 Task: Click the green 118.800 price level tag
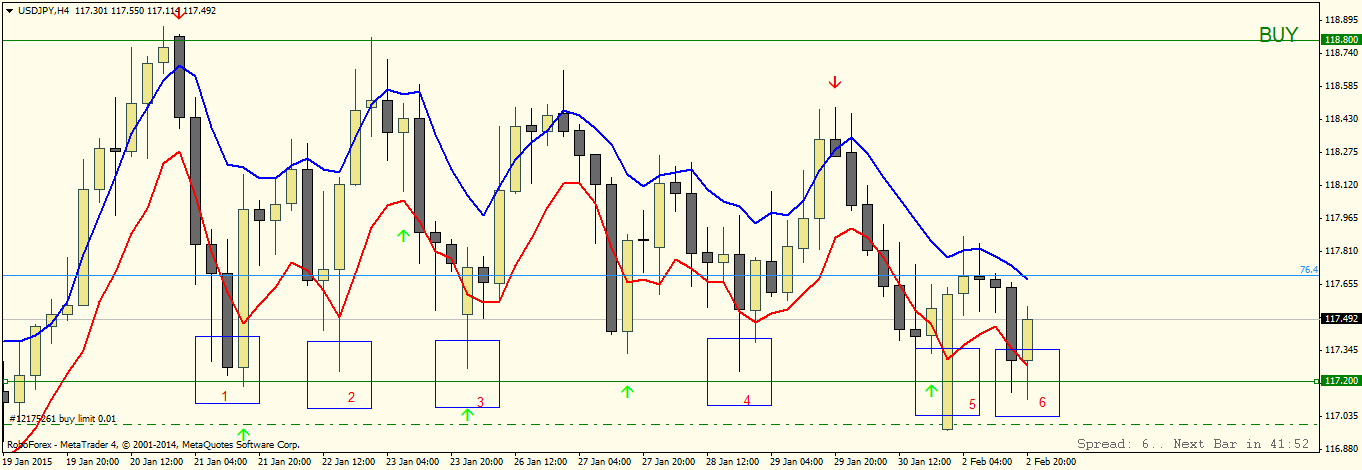1340,41
